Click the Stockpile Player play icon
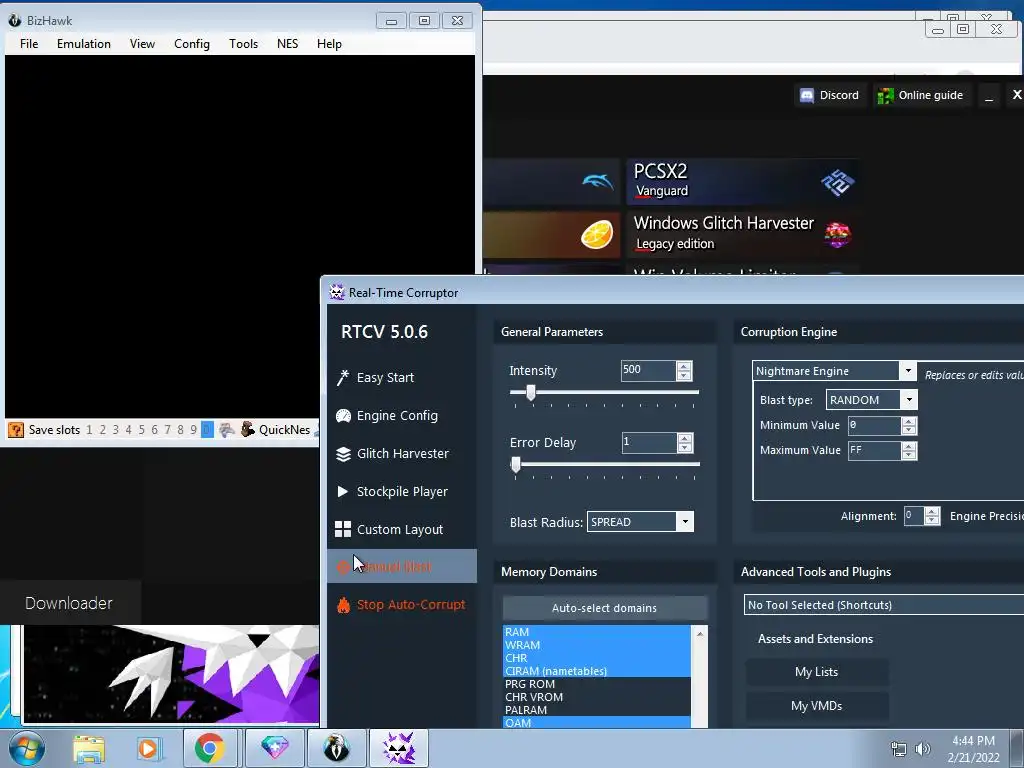 click(x=342, y=491)
